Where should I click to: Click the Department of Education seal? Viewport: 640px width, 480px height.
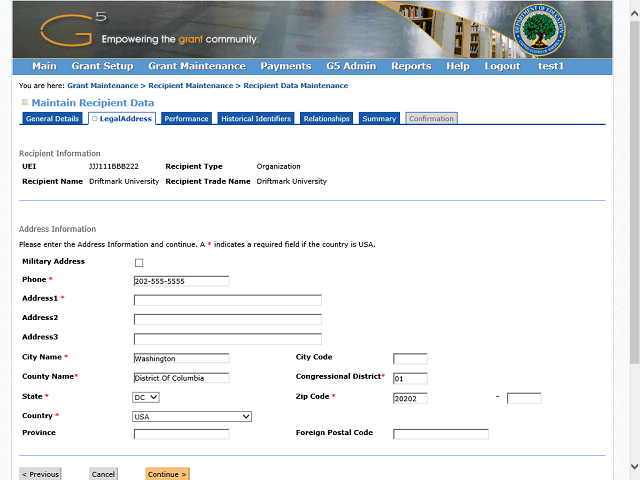pyautogui.click(x=539, y=30)
